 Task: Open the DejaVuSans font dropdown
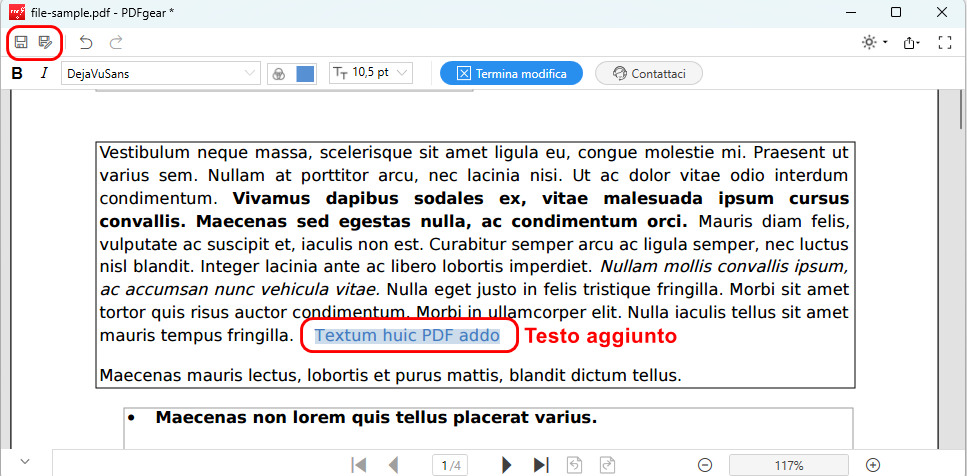160,73
